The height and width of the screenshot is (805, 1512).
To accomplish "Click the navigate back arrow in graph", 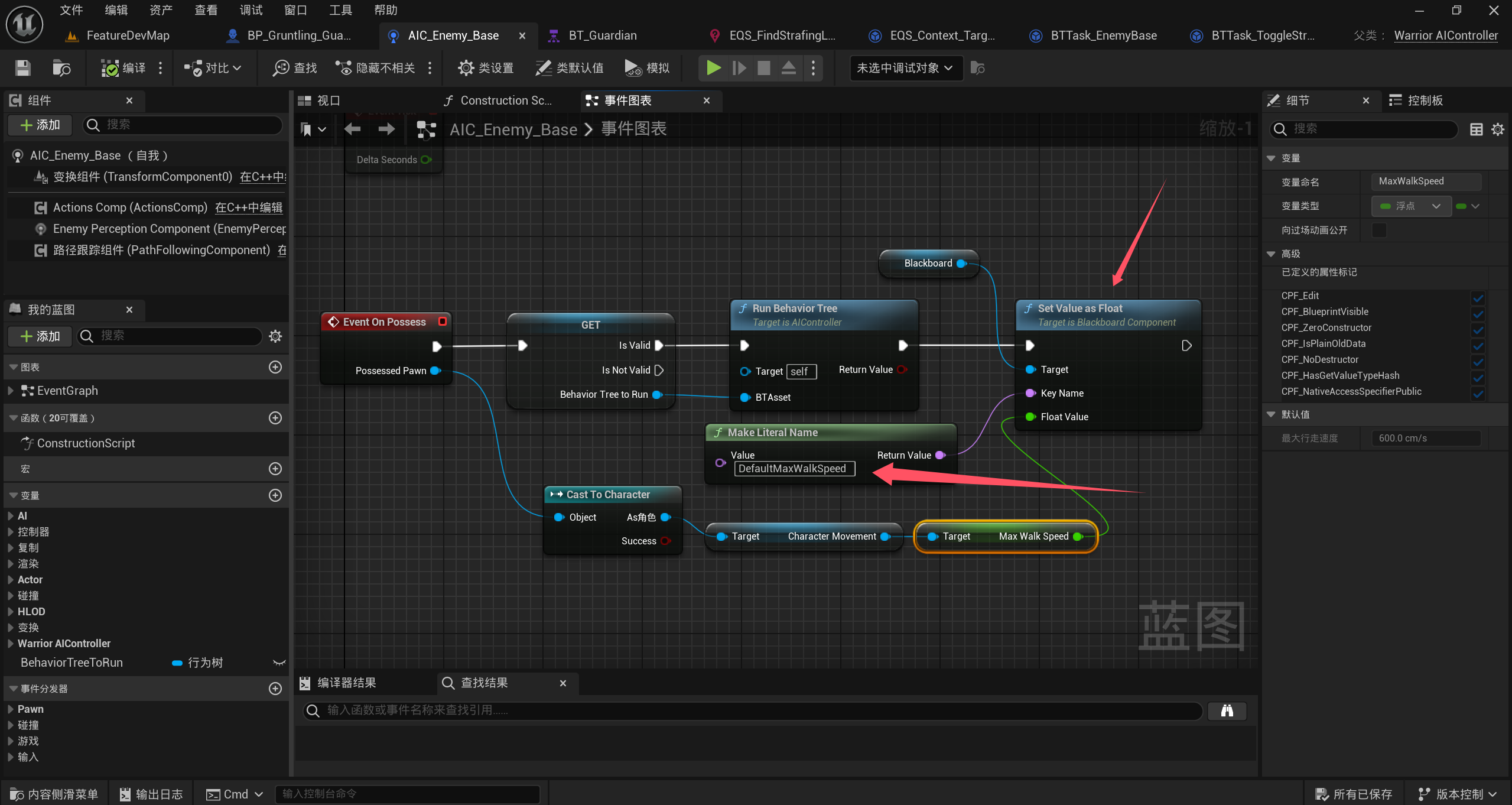I will 353,129.
